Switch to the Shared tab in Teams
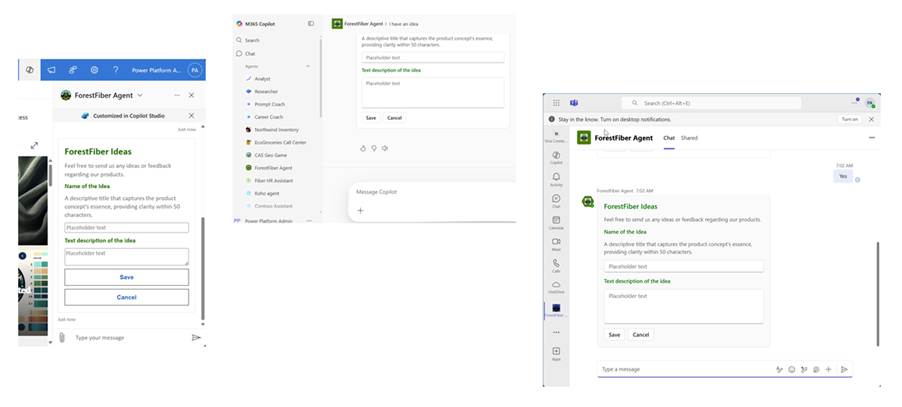The height and width of the screenshot is (407, 902). coord(690,137)
